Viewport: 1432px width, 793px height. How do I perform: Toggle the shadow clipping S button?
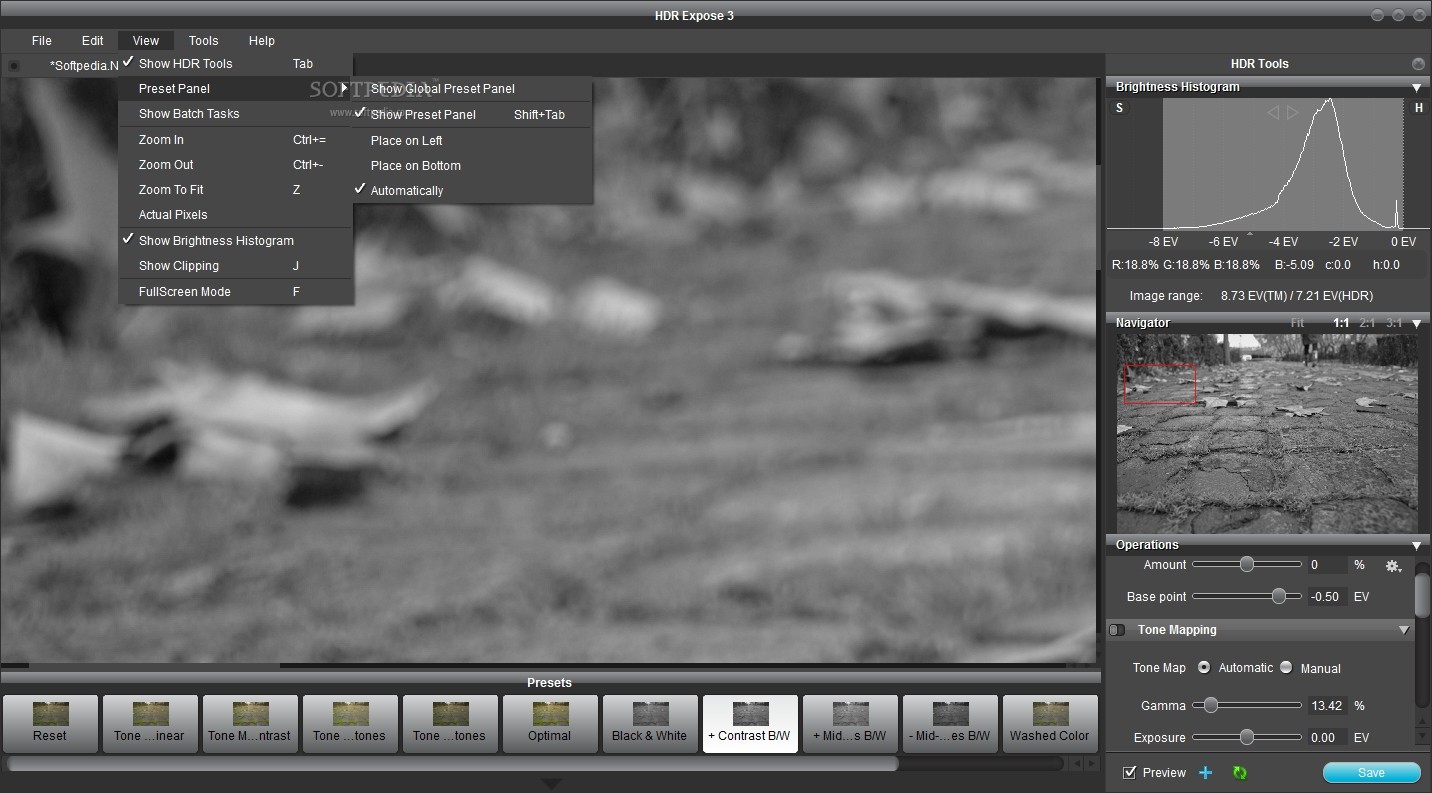[x=1119, y=108]
